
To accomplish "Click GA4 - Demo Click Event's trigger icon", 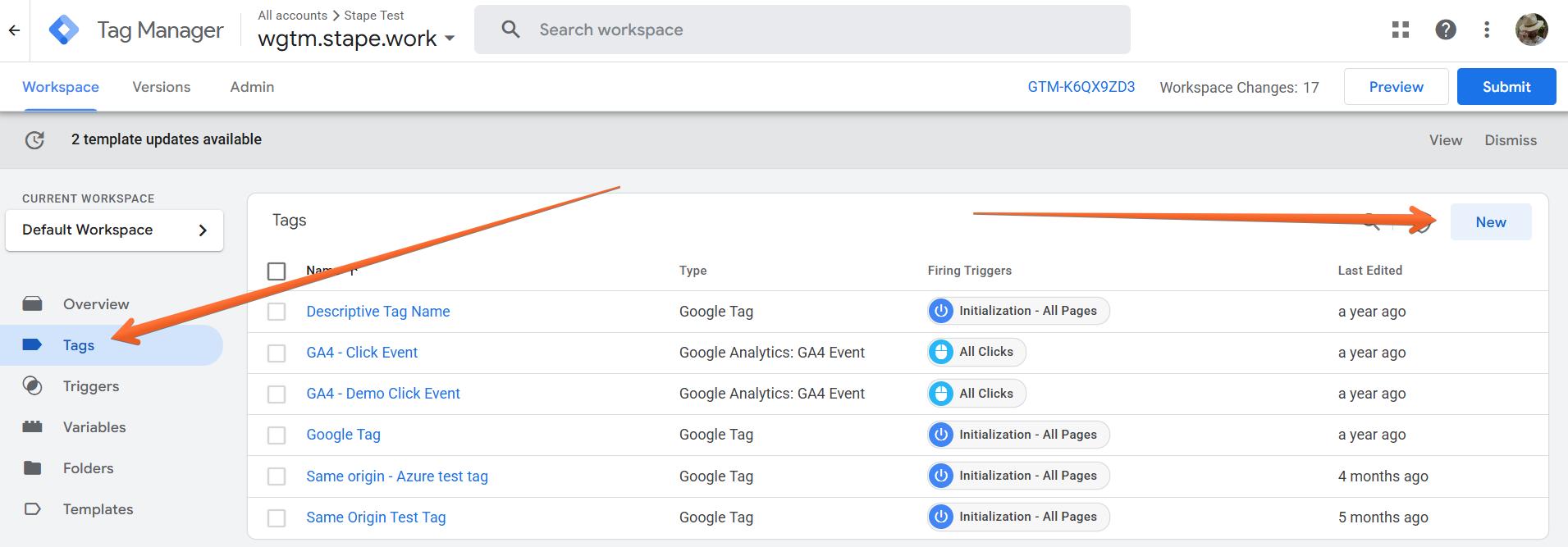I will point(941,394).
